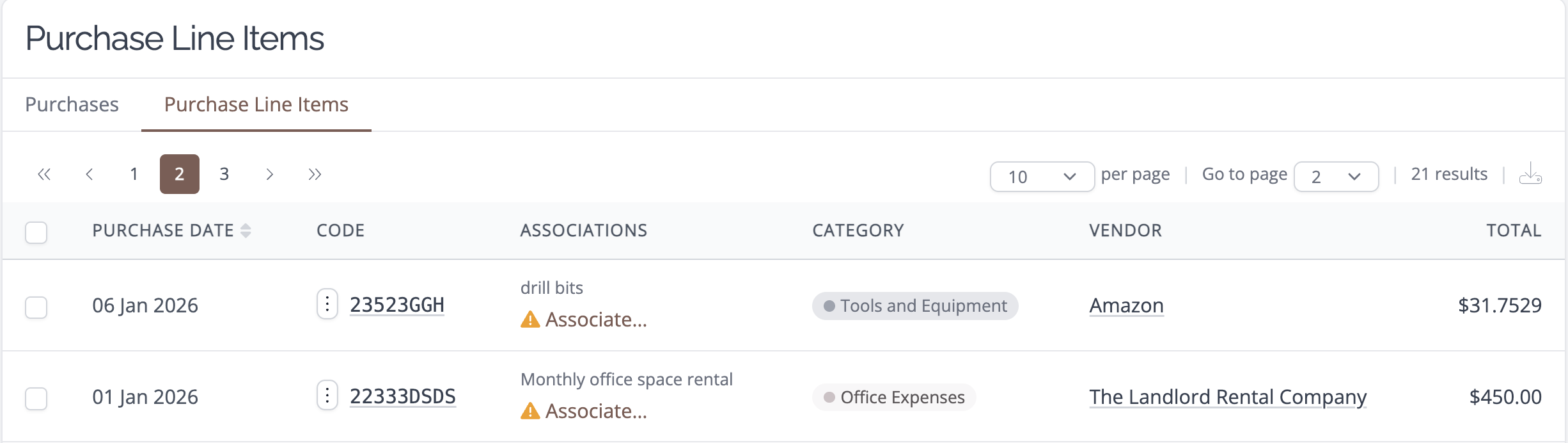The width and height of the screenshot is (1568, 443).
Task: Open the Go to page dropdown
Action: 1337,177
